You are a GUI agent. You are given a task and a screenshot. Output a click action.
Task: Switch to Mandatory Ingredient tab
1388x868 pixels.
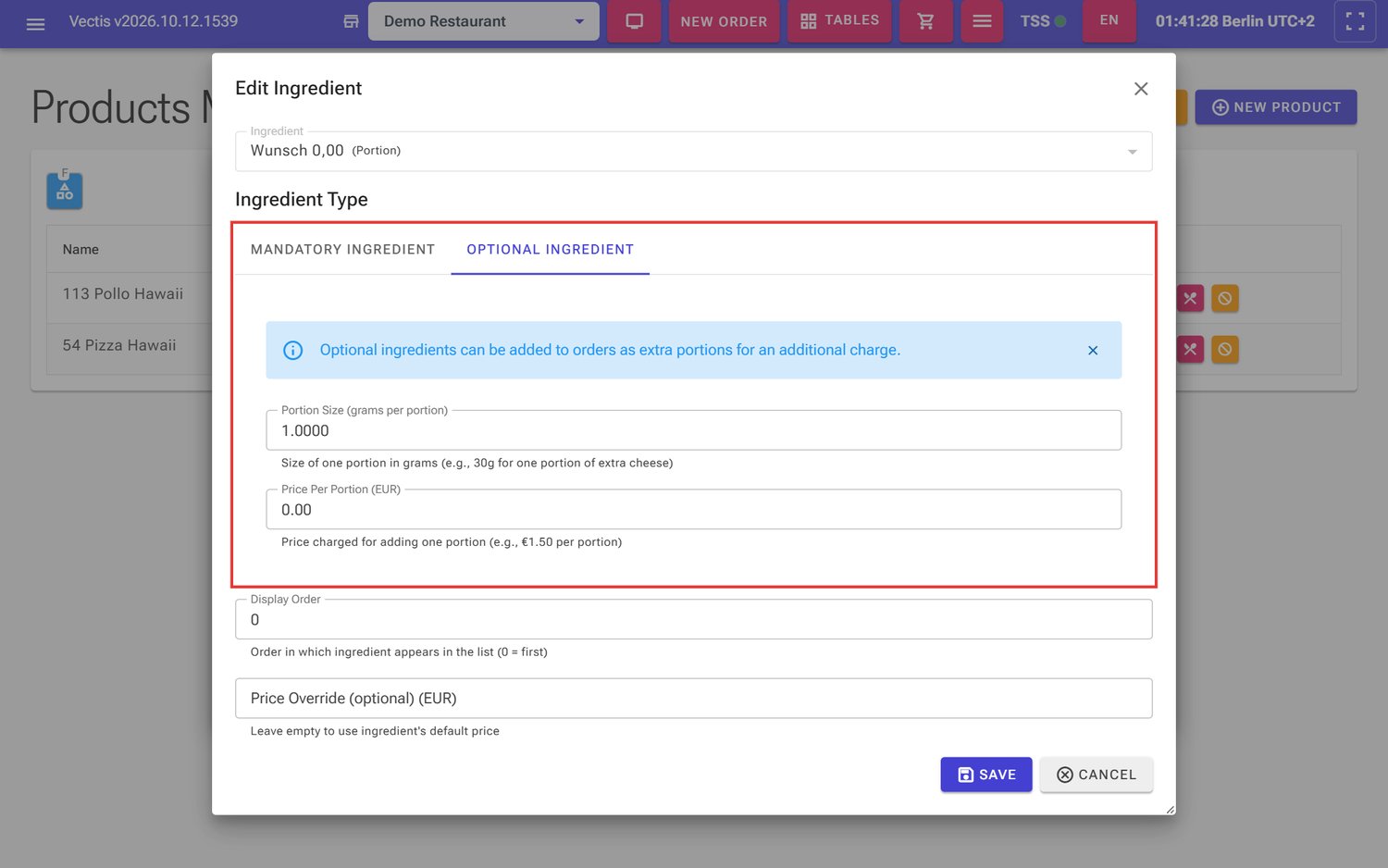click(342, 250)
